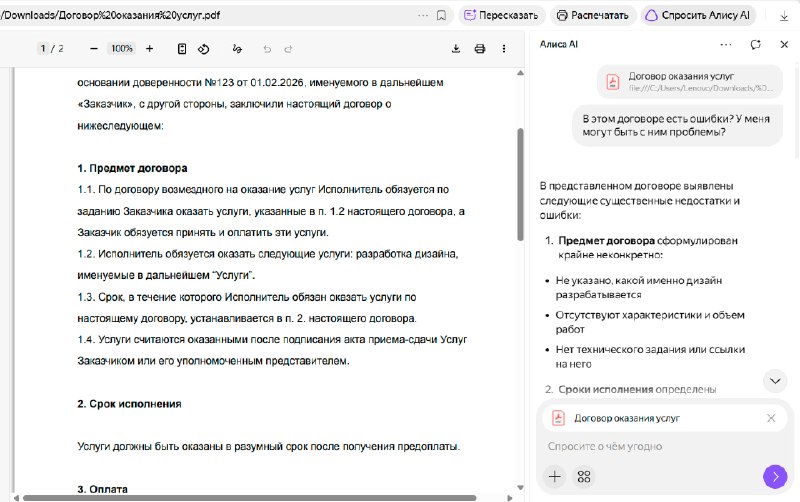Click the Пересказать button
This screenshot has width=800, height=502.
pyautogui.click(x=502, y=15)
